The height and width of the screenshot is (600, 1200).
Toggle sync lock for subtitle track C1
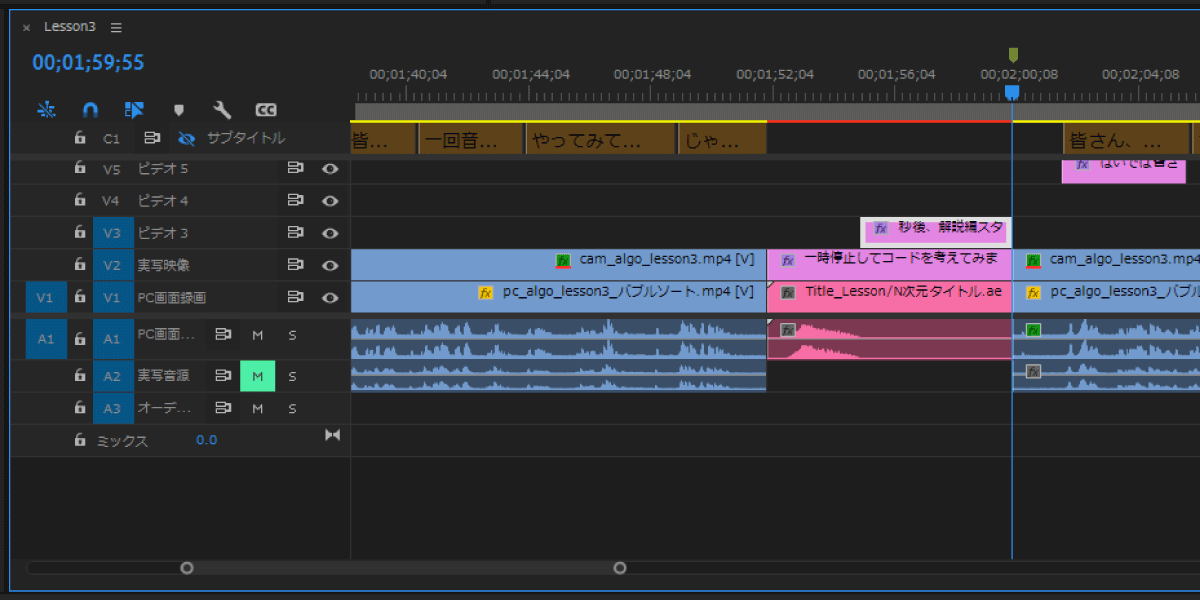[152, 138]
